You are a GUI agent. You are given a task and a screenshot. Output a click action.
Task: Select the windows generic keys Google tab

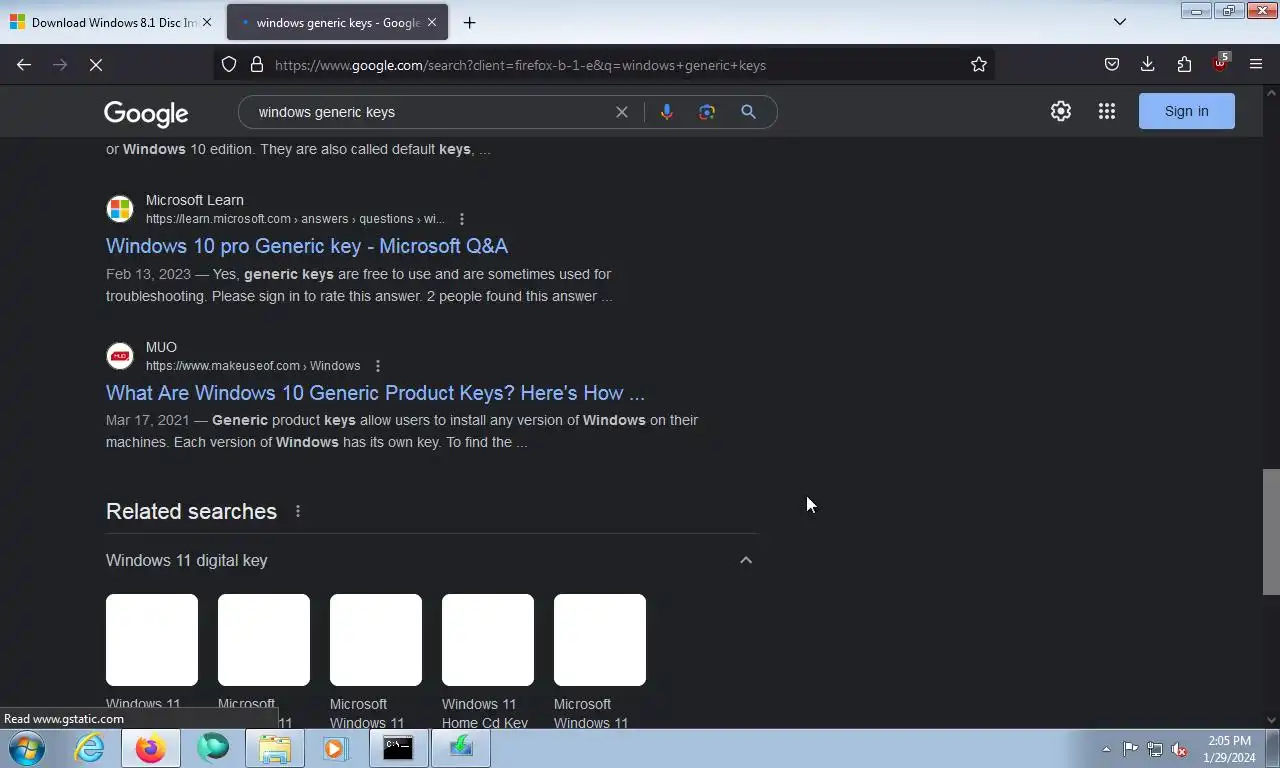click(x=337, y=22)
